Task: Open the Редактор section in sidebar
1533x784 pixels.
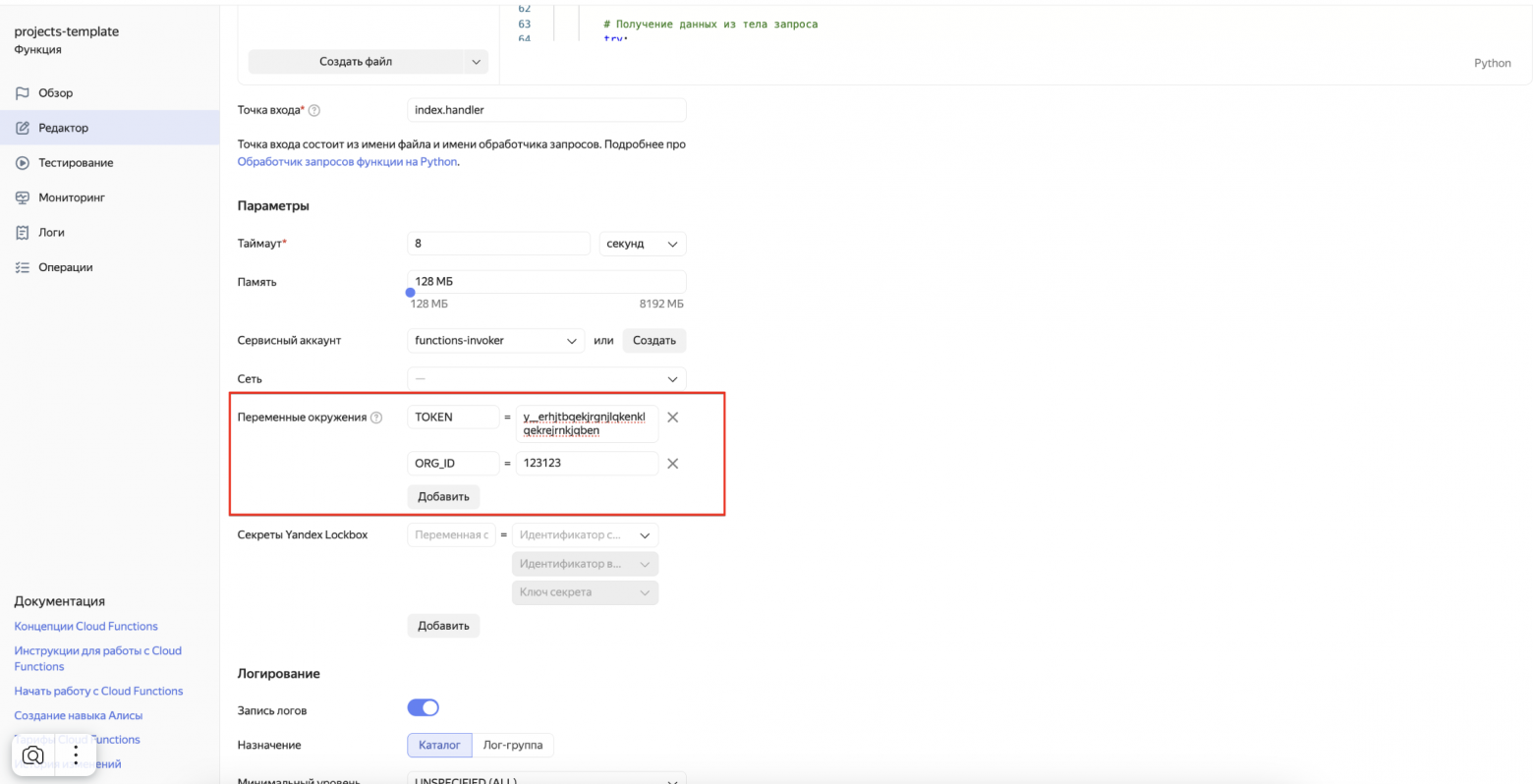Action: pos(63,128)
